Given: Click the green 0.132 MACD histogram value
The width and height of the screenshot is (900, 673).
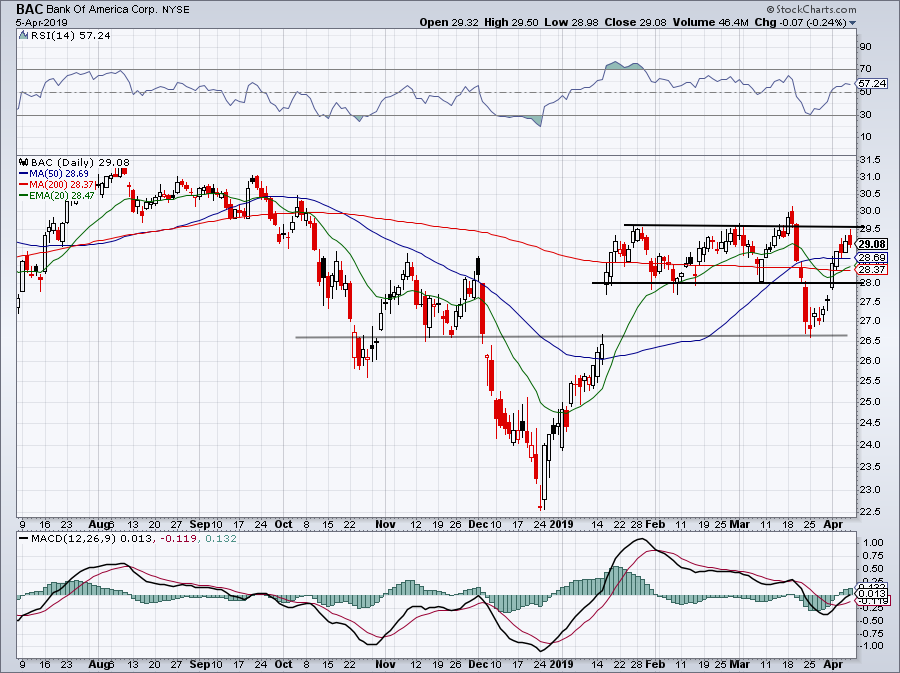Looking at the screenshot, I should pyautogui.click(x=220, y=539).
